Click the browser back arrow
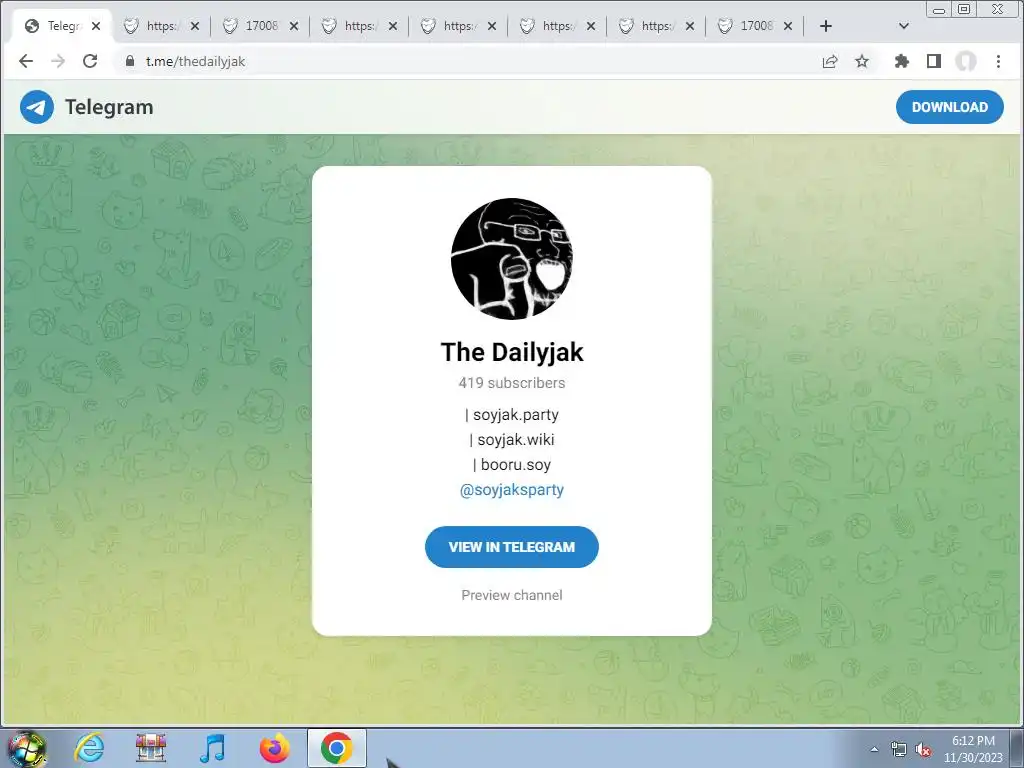This screenshot has height=768, width=1024. click(26, 61)
